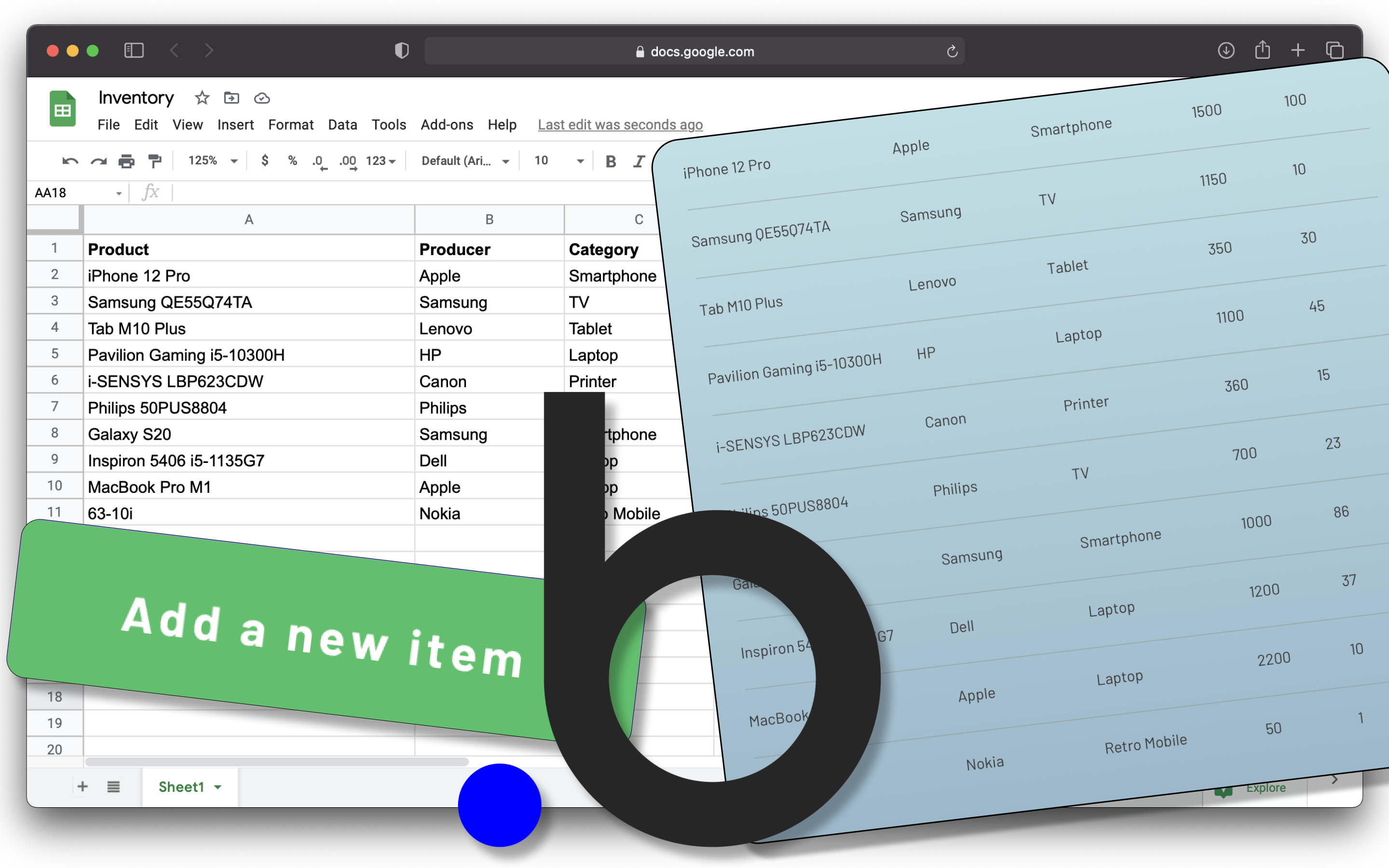Open the File menu
This screenshot has width=1389, height=868.
click(x=109, y=124)
